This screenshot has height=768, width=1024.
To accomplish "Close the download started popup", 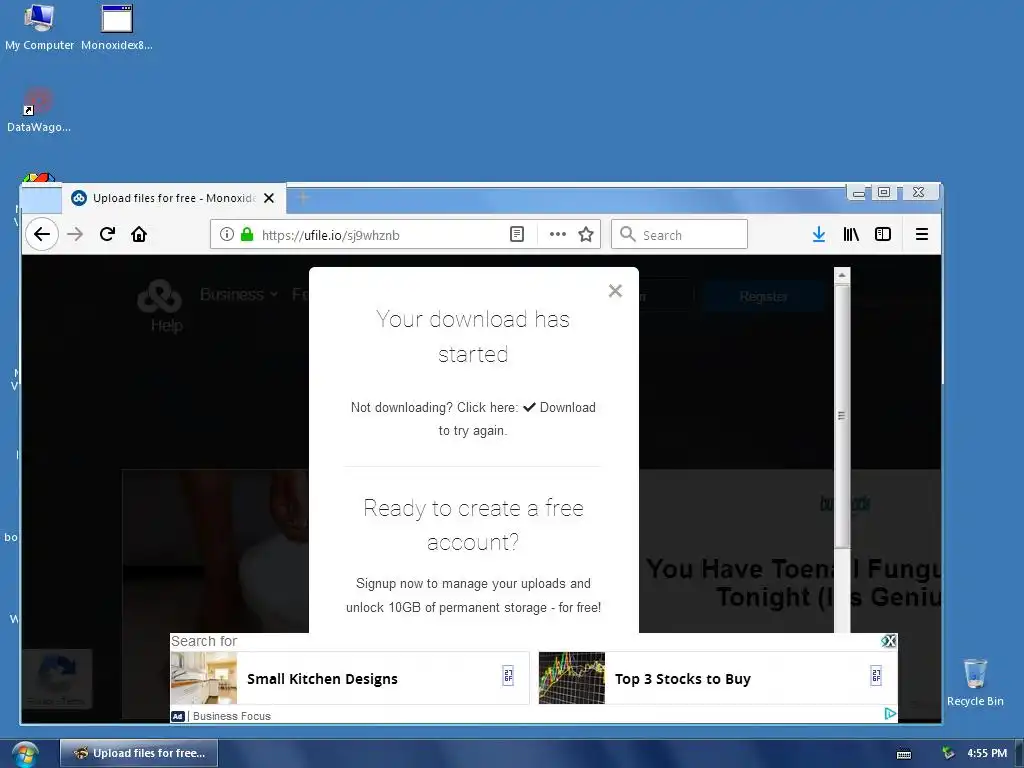I will [x=615, y=291].
